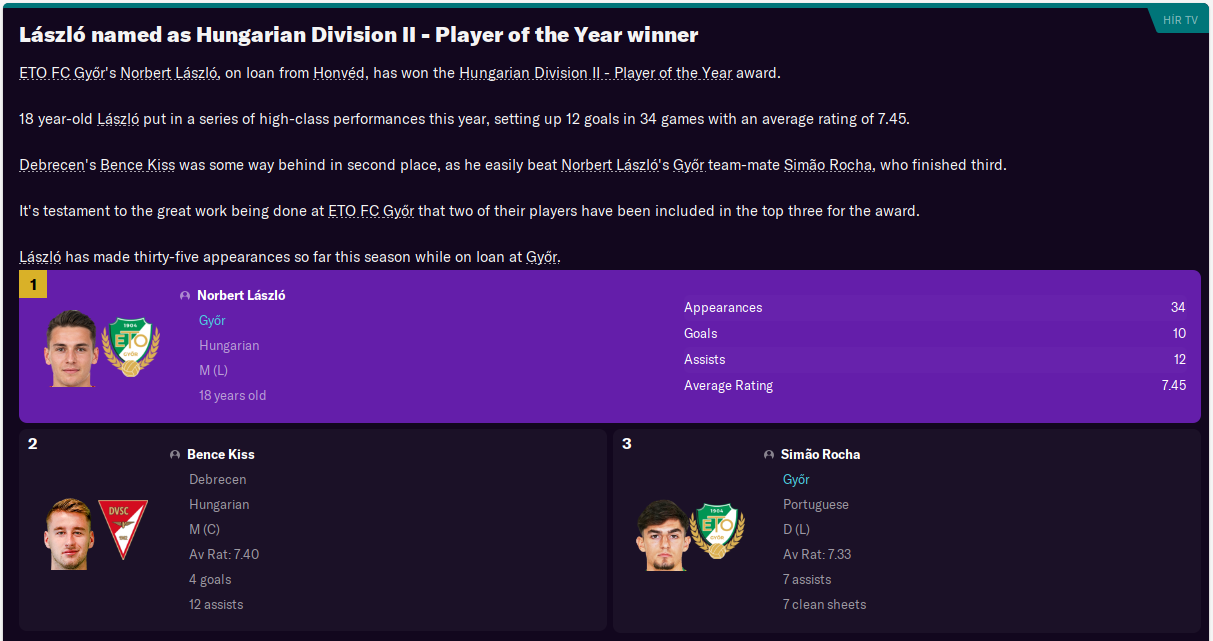Click the Győr club badge beside Simão Rocha's photo
The image size is (1213, 641).
point(716,530)
